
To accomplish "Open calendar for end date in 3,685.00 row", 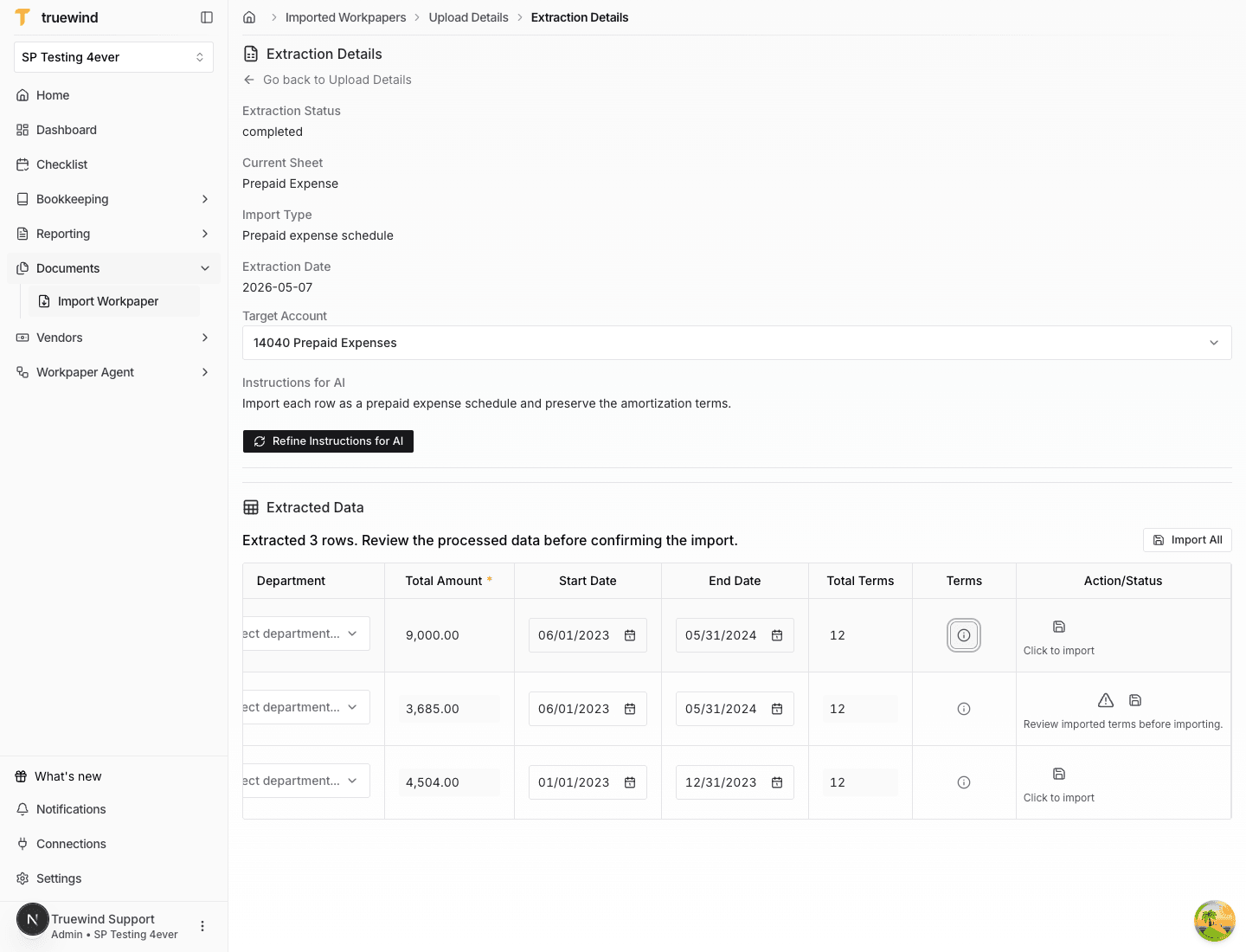I will coord(777,709).
